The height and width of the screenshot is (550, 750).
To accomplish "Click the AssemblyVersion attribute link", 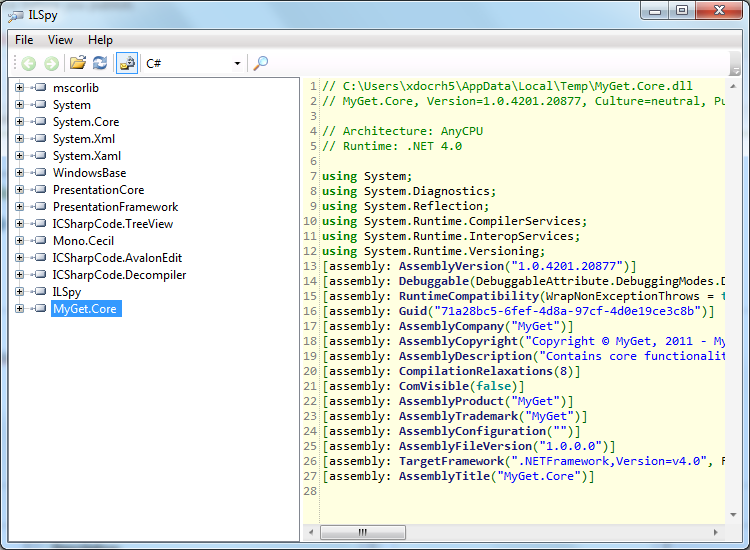I will 452,266.
